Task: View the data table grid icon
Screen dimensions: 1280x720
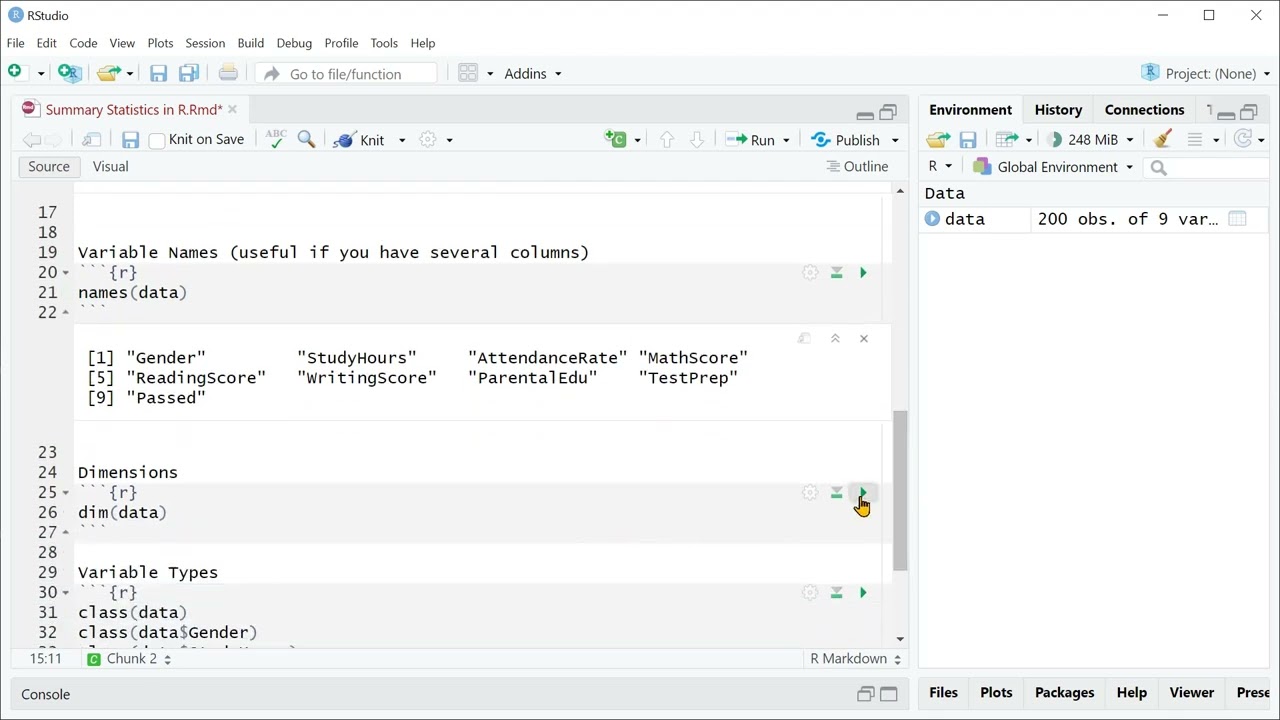Action: pyautogui.click(x=1237, y=219)
